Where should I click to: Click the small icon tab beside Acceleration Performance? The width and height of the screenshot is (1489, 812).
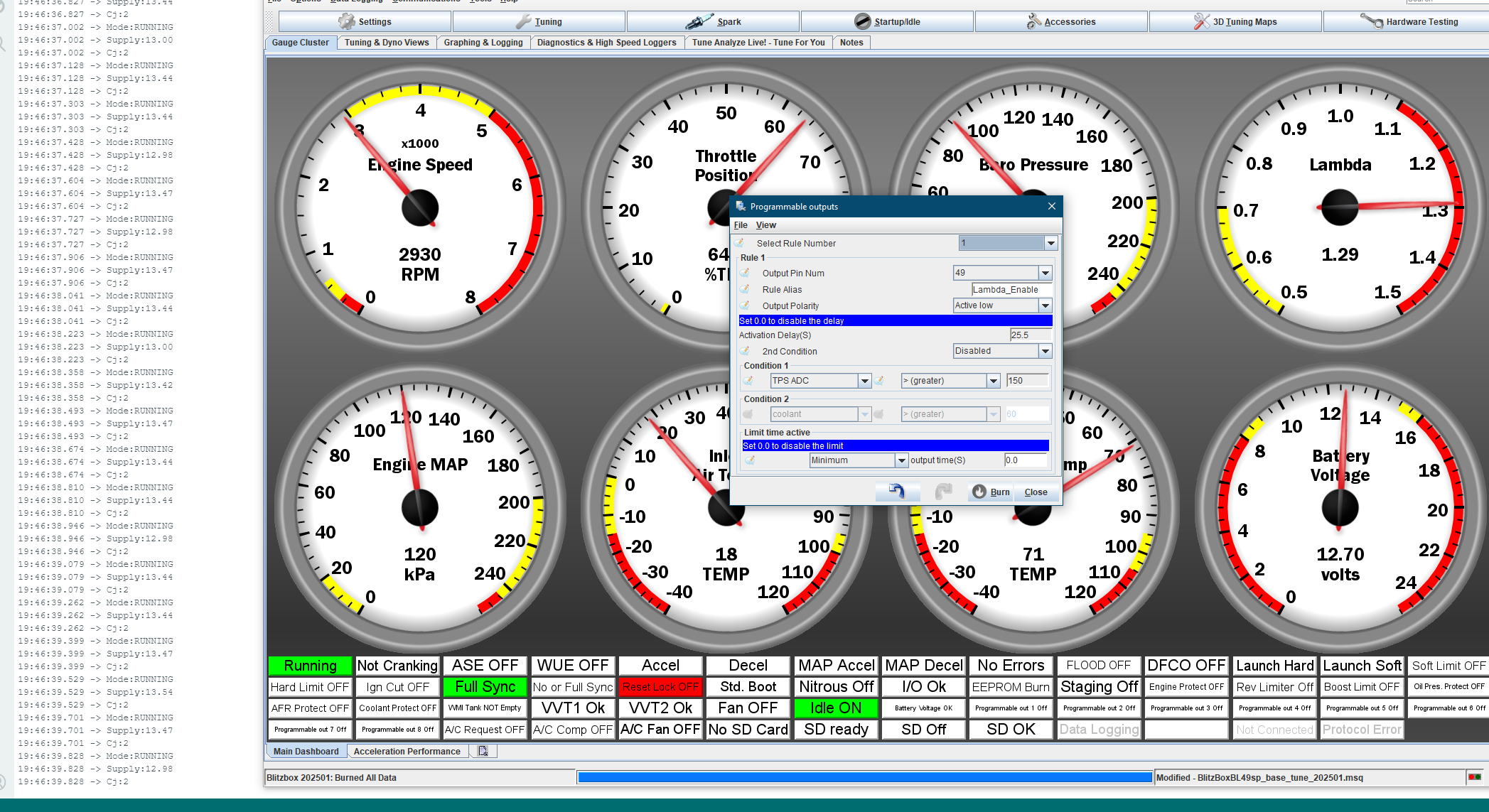[483, 751]
